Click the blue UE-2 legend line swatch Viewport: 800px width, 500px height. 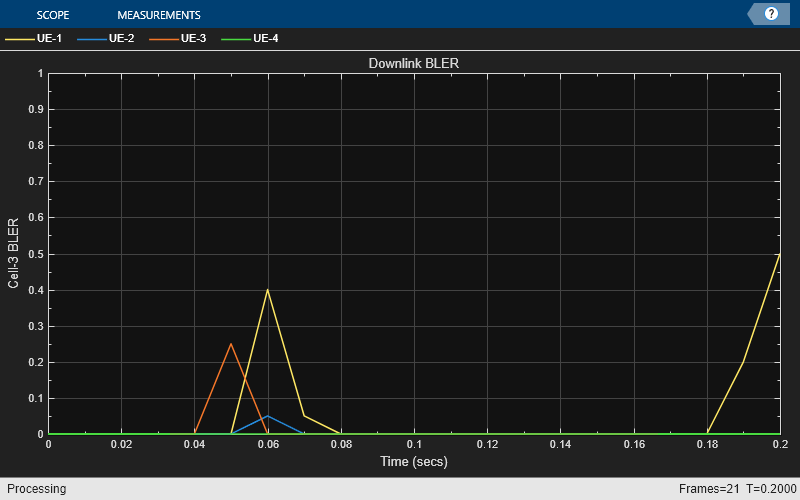(92, 39)
